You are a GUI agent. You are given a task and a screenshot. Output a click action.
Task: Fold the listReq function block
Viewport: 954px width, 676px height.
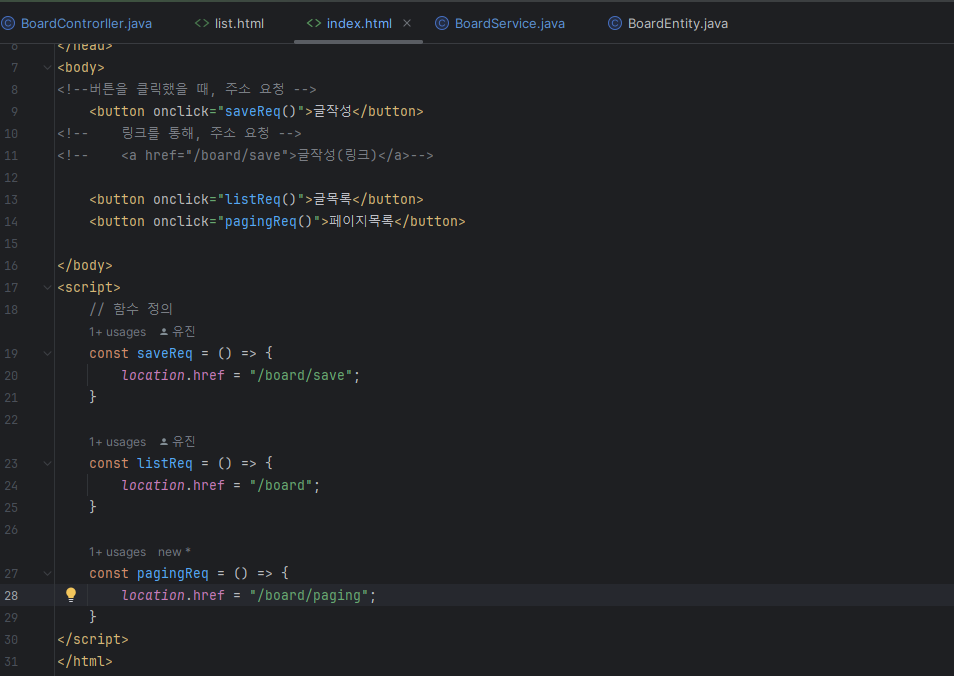pos(47,464)
